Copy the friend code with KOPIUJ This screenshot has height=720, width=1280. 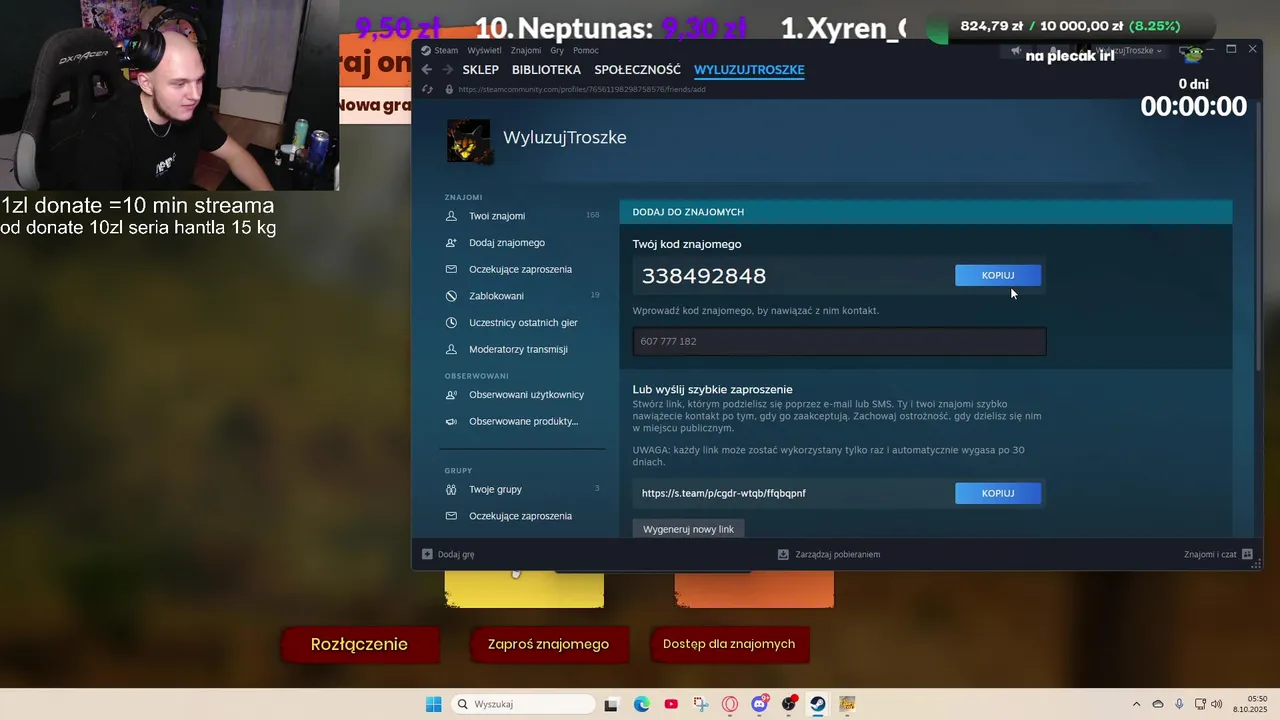tap(998, 275)
